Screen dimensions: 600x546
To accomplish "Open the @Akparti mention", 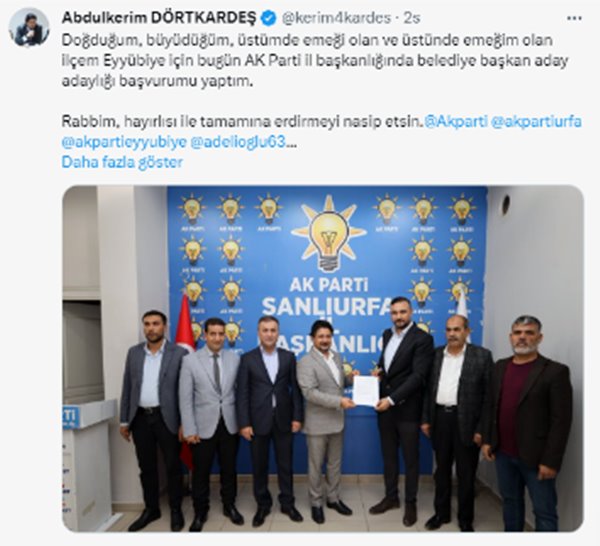I will click(456, 121).
